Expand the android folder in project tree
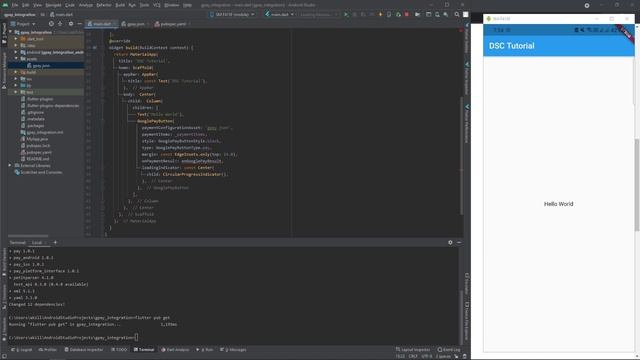The image size is (640, 360). [x=16, y=52]
